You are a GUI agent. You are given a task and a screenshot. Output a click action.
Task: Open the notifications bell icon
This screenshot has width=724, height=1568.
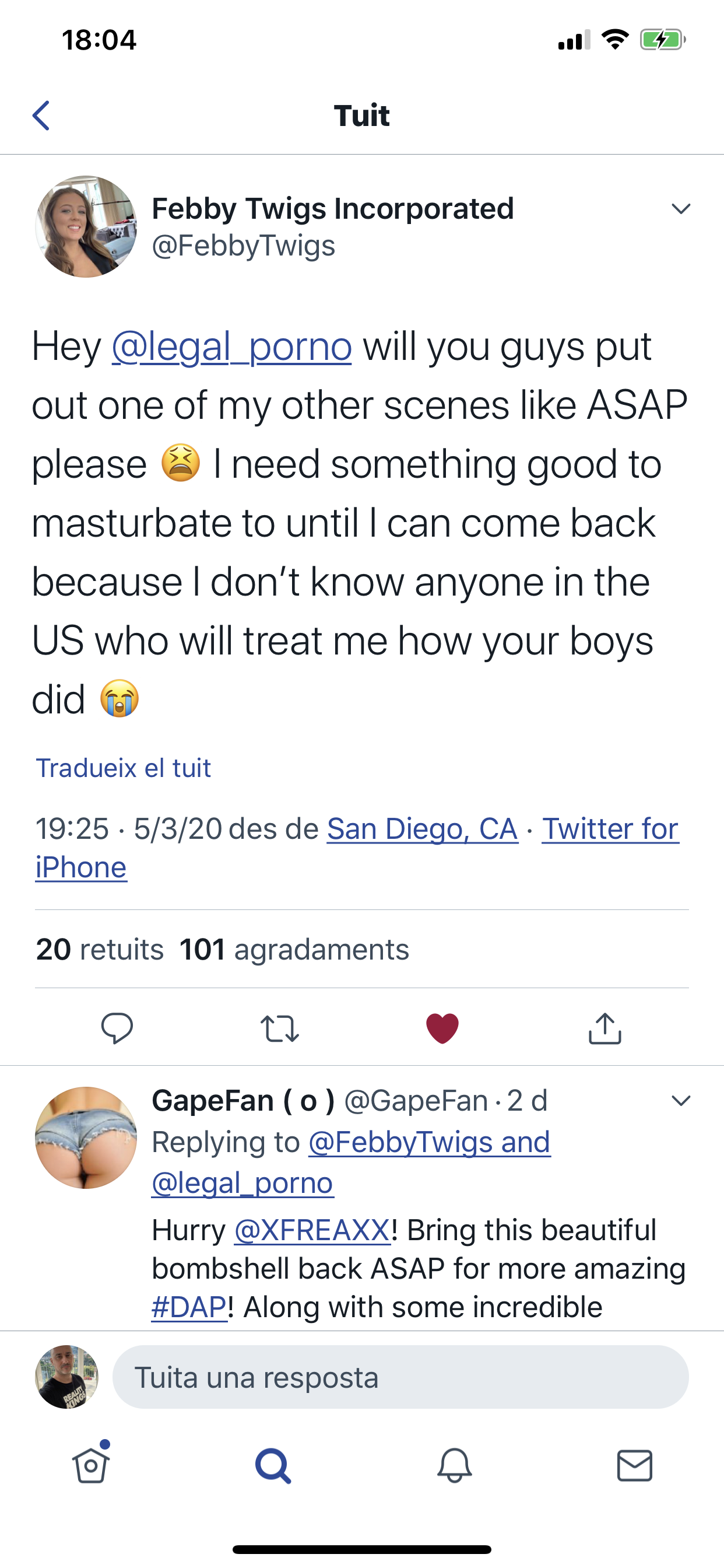pyautogui.click(x=455, y=1466)
